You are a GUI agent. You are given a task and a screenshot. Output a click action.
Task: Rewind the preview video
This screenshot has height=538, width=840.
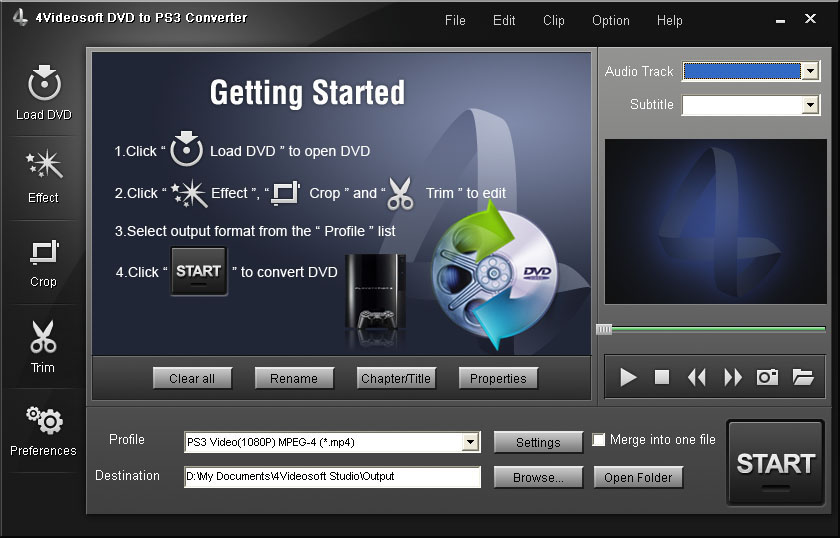click(696, 377)
